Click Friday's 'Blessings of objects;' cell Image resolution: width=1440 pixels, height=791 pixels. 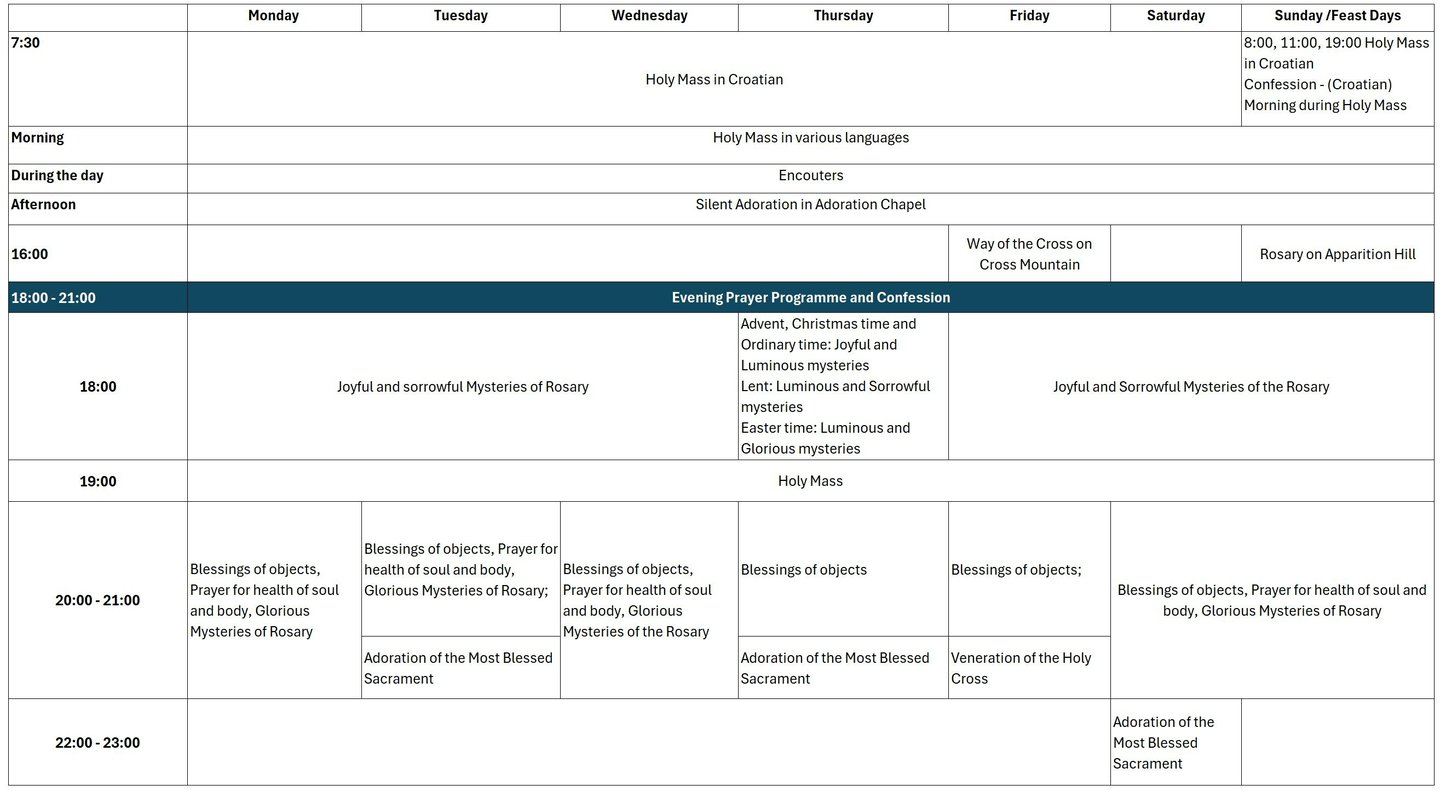pyautogui.click(x=1029, y=569)
